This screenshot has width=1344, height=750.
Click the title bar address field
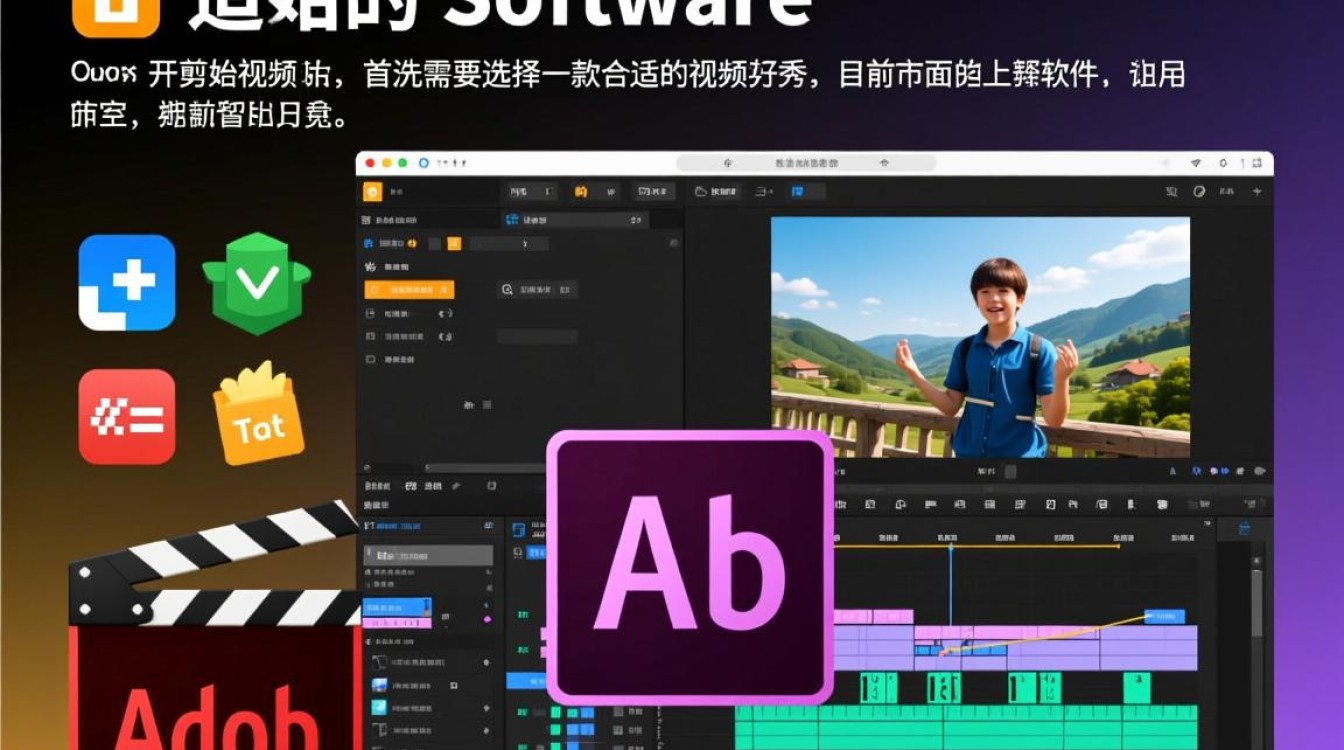(x=806, y=163)
